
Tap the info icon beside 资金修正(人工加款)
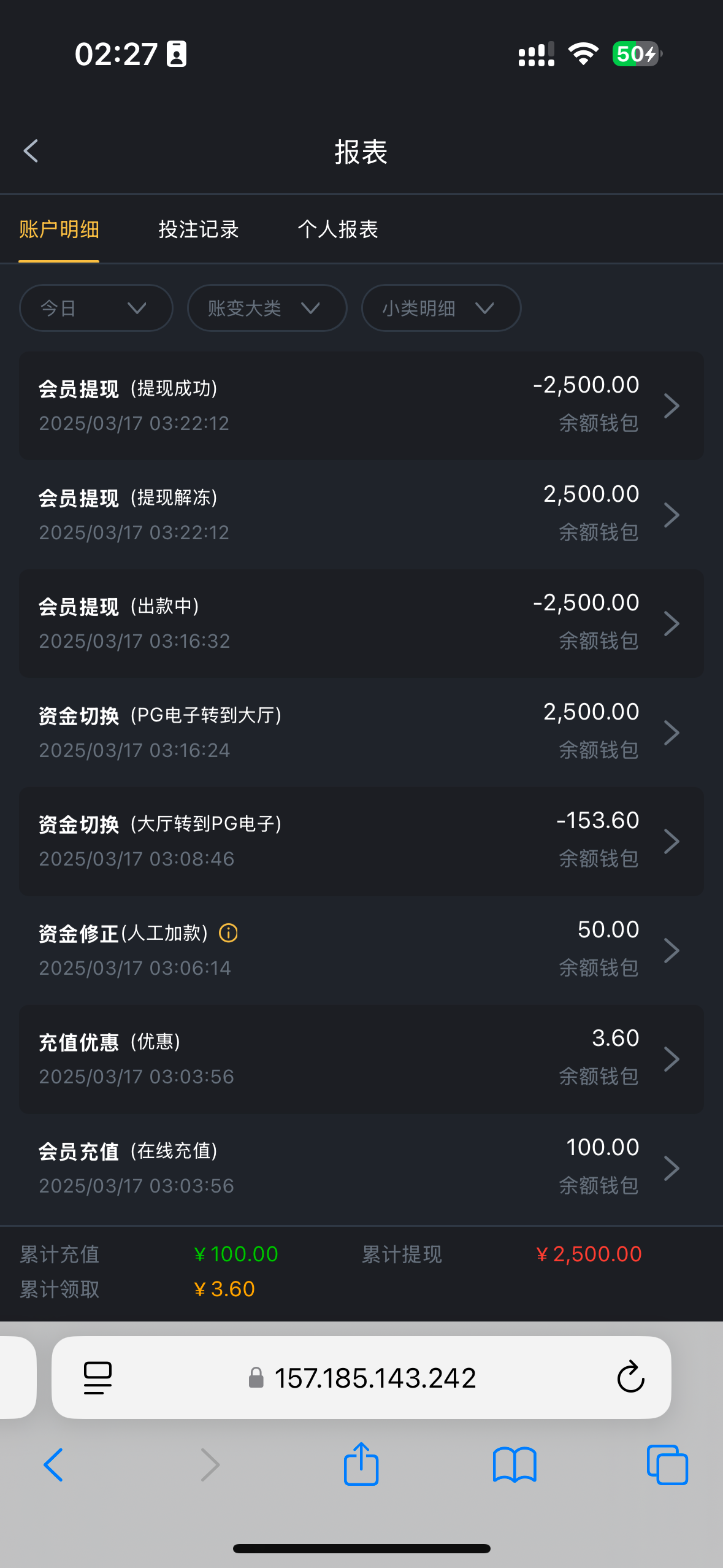point(229,933)
